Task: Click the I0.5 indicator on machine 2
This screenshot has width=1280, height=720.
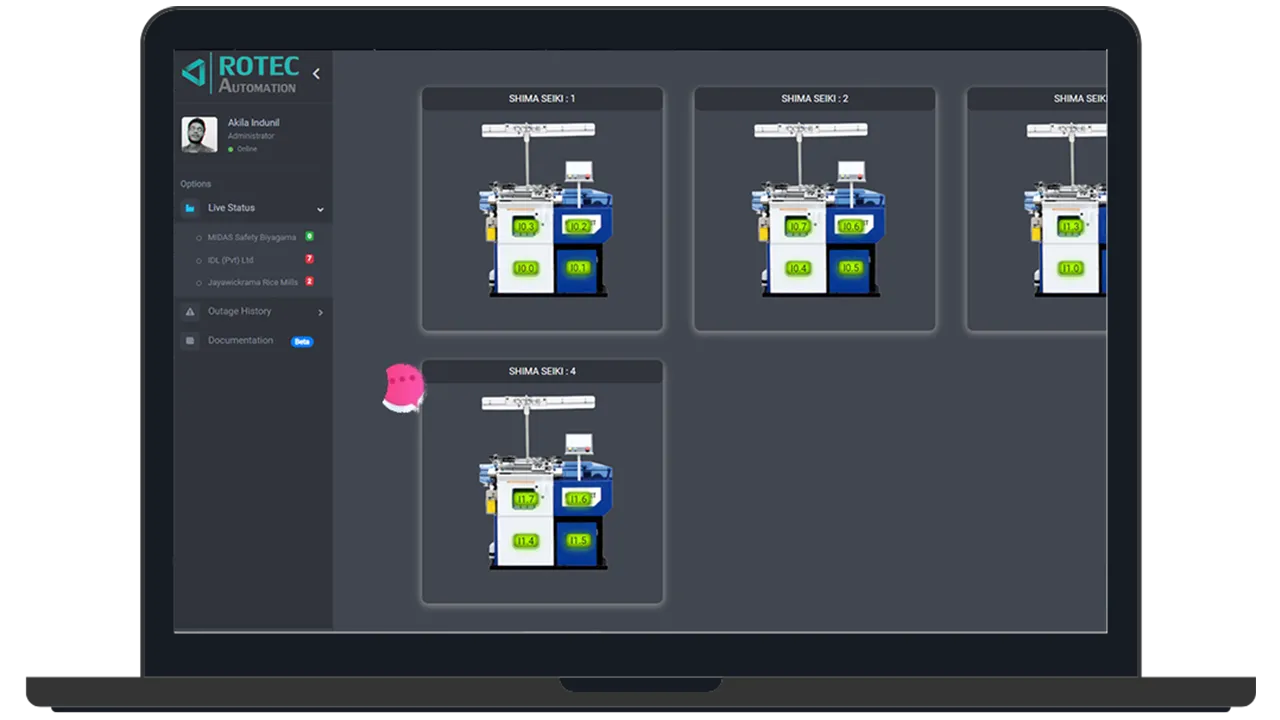Action: pyautogui.click(x=850, y=268)
